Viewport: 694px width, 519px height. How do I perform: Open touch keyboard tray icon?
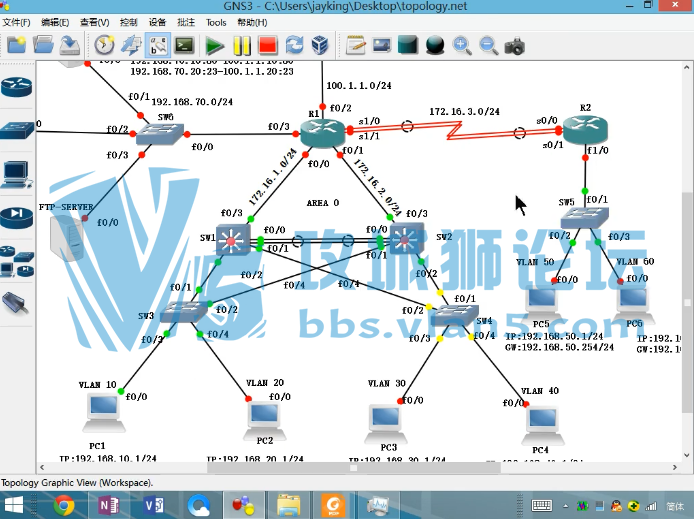541,505
